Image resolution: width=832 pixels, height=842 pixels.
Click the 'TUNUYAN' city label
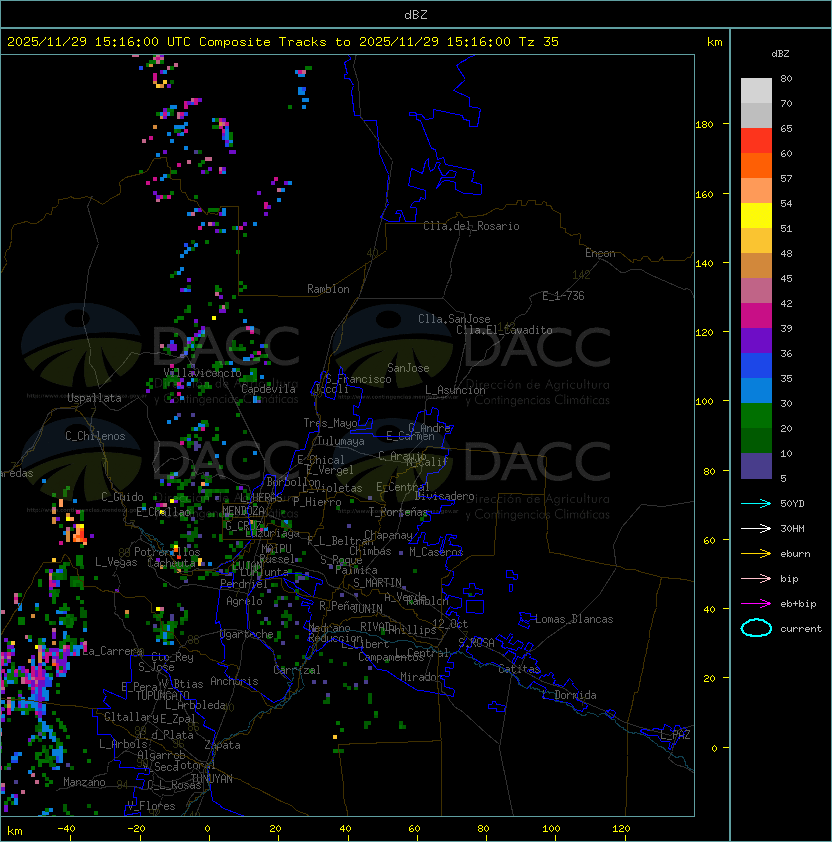pos(212,779)
